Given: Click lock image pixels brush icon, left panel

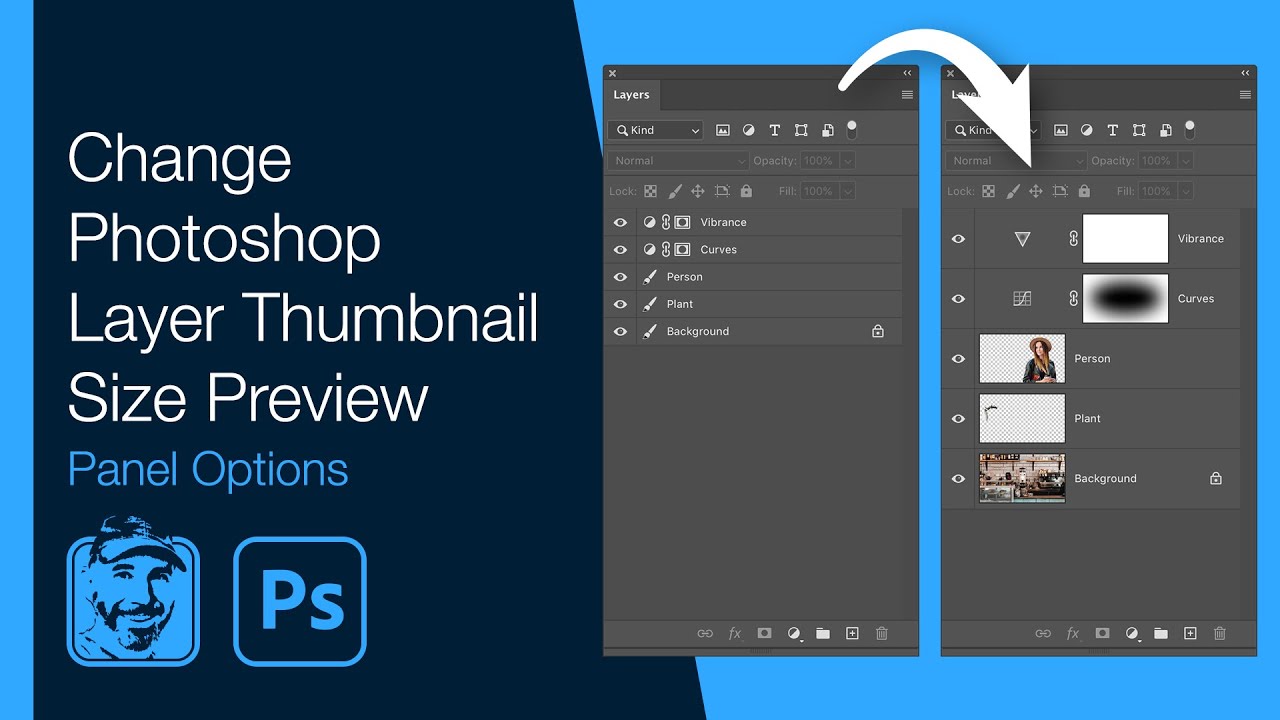Looking at the screenshot, I should pyautogui.click(x=674, y=191).
